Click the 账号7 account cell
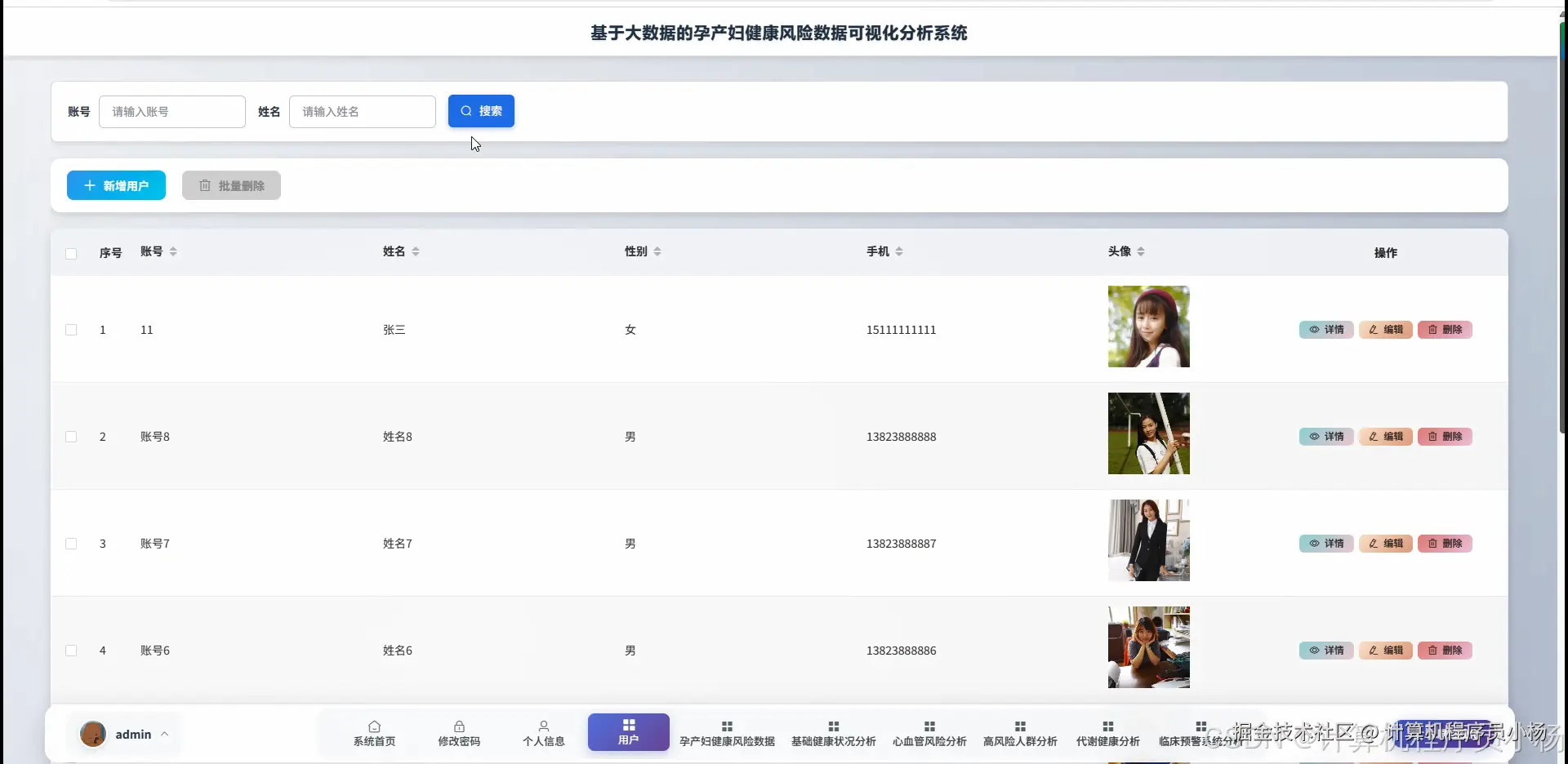The width and height of the screenshot is (1568, 764). click(x=155, y=544)
